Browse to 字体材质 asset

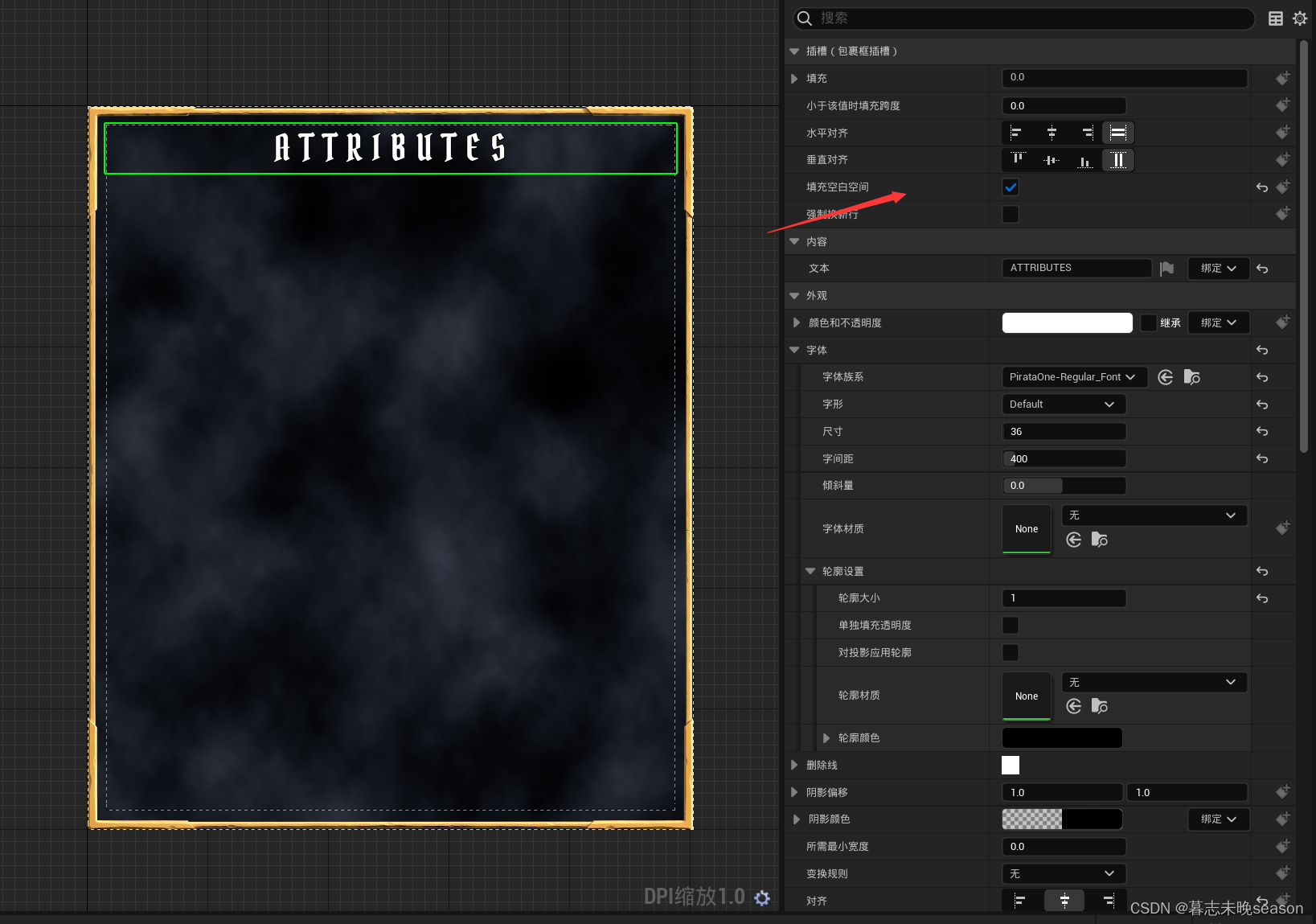pos(1100,540)
